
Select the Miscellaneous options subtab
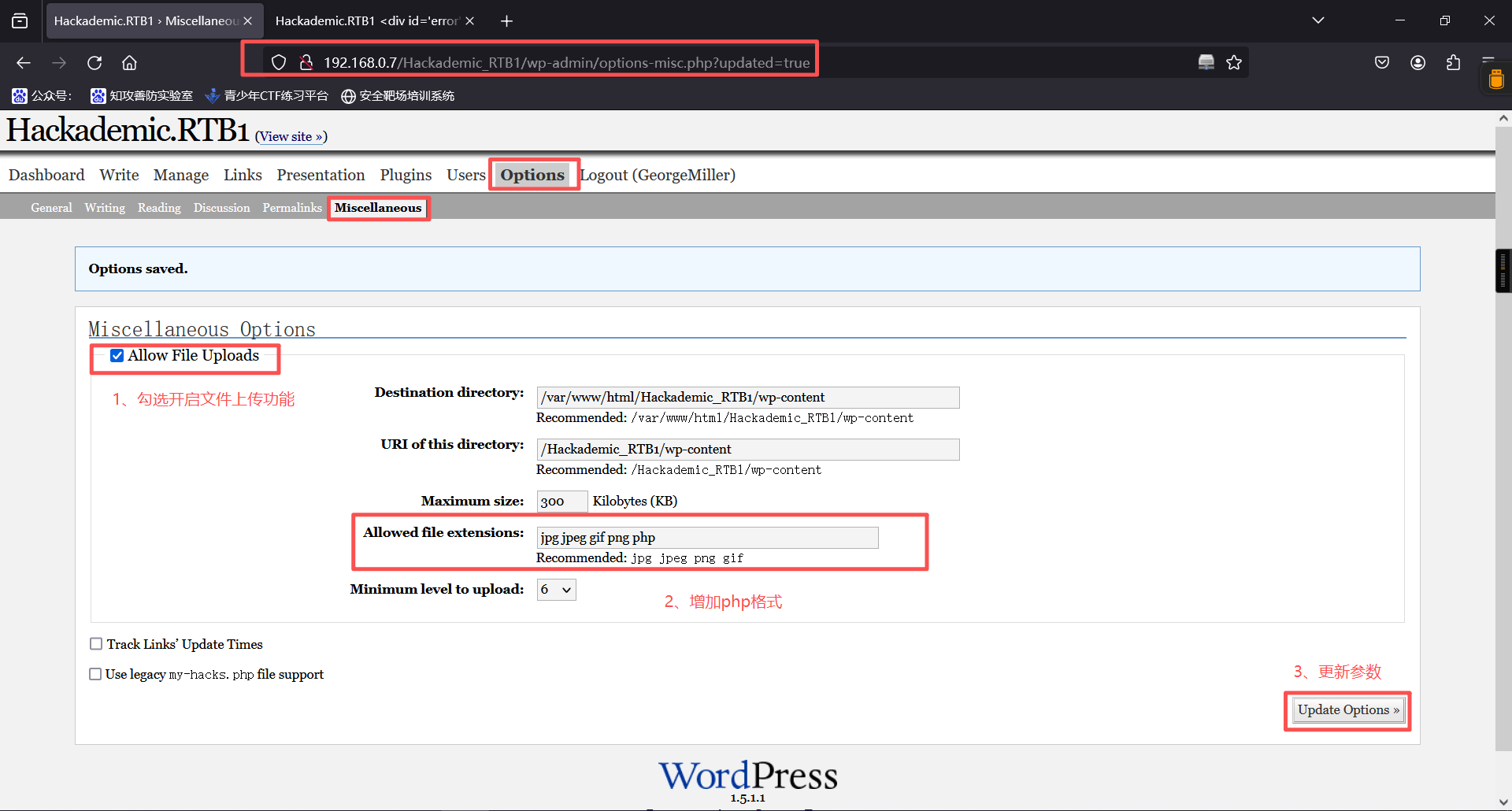click(378, 208)
